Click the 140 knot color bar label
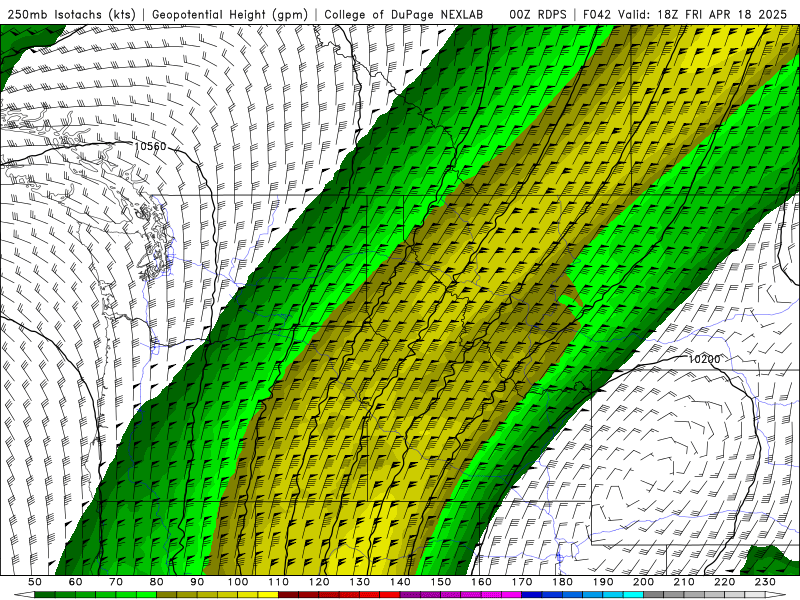 [400, 582]
